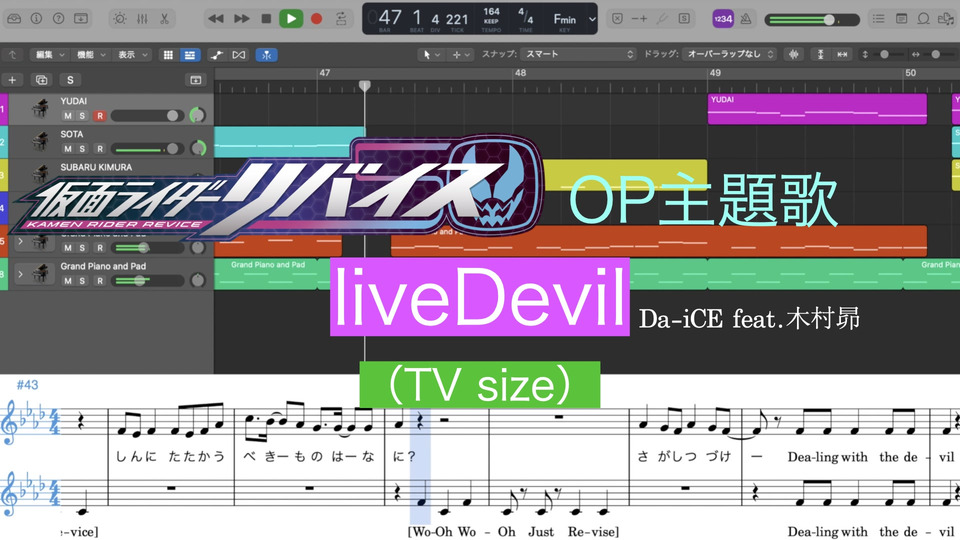
Task: Open the Mixer faders icon
Action: pyautogui.click(x=142, y=18)
